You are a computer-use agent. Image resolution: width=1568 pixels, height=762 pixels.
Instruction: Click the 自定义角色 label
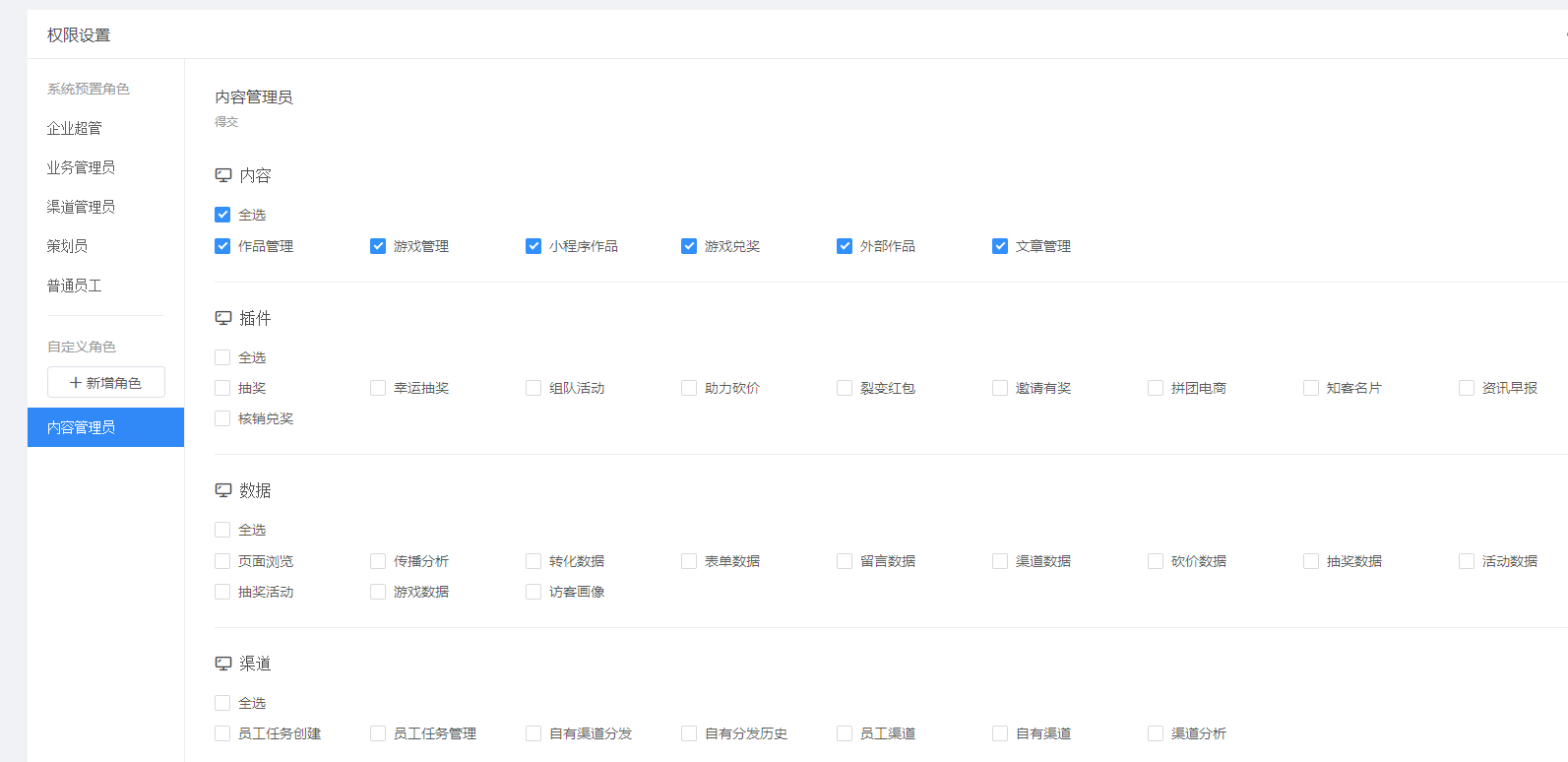[82, 347]
